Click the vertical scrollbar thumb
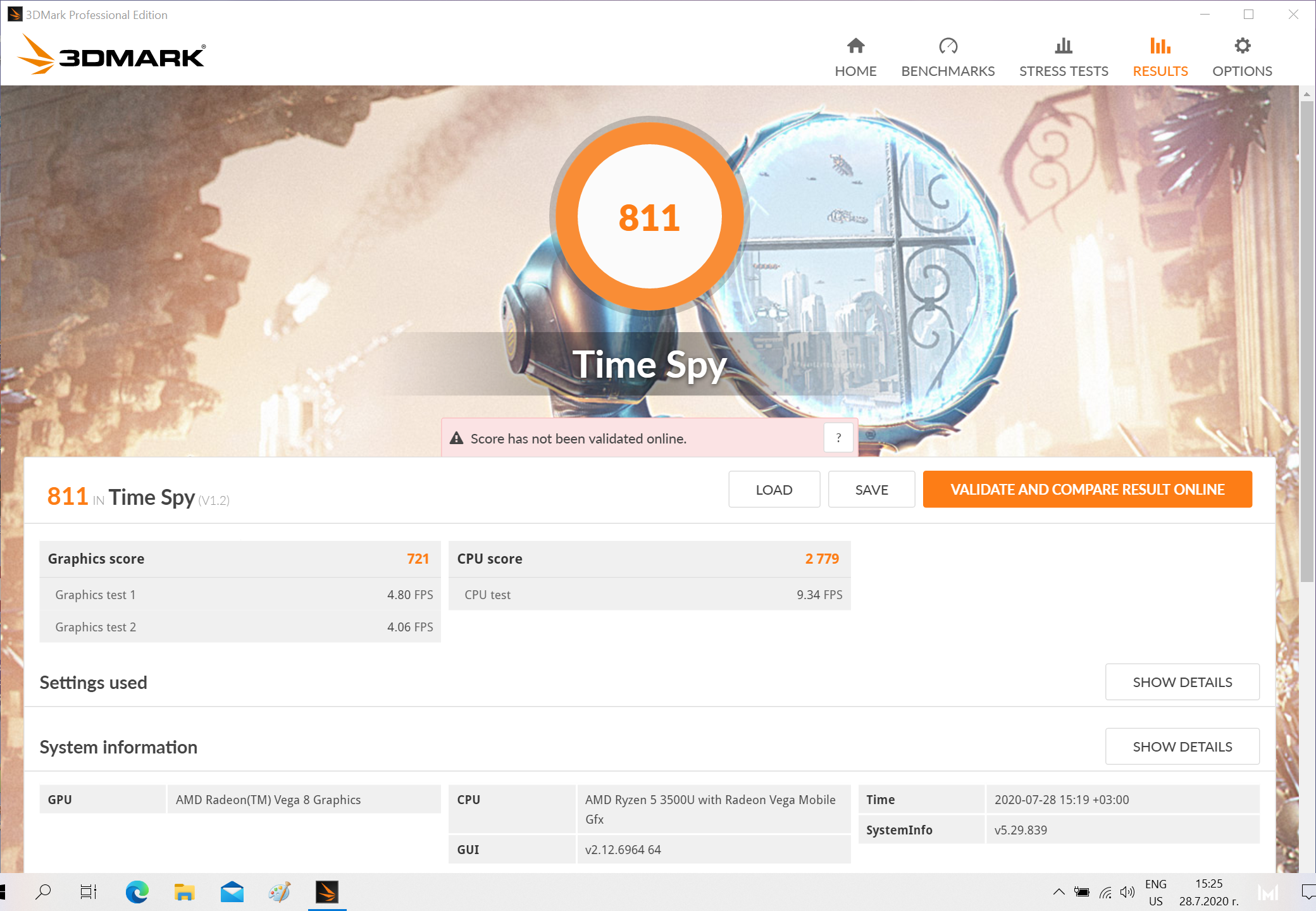Image resolution: width=1316 pixels, height=911 pixels. (x=1307, y=342)
